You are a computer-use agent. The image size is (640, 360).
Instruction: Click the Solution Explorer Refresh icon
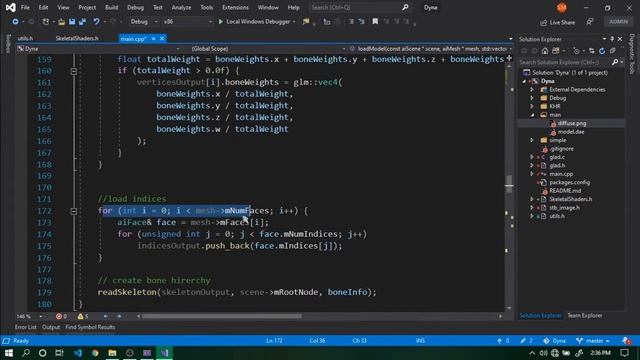click(x=602, y=51)
